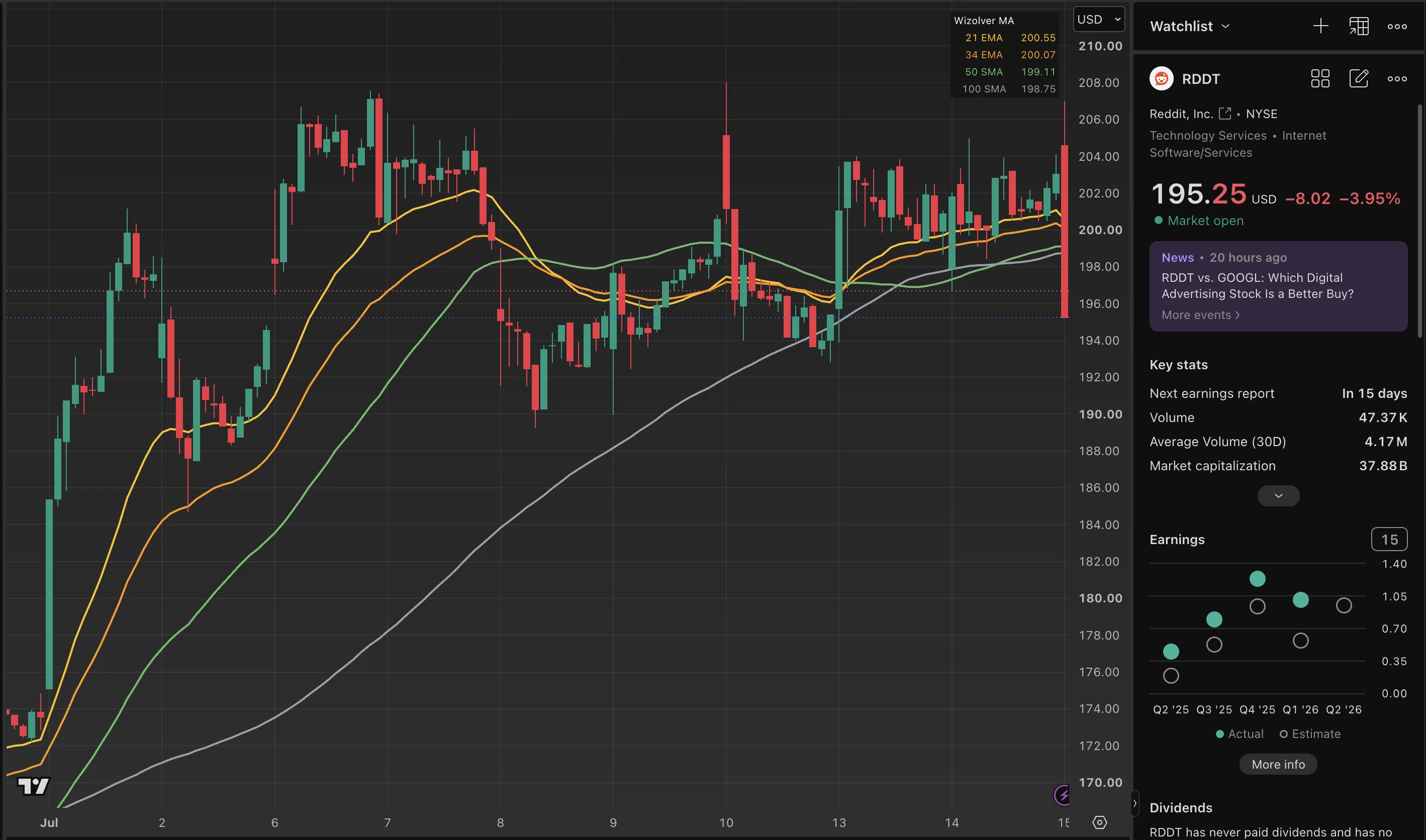Image resolution: width=1426 pixels, height=840 pixels.
Task: Click the Estimate legend entry
Action: [1310, 733]
